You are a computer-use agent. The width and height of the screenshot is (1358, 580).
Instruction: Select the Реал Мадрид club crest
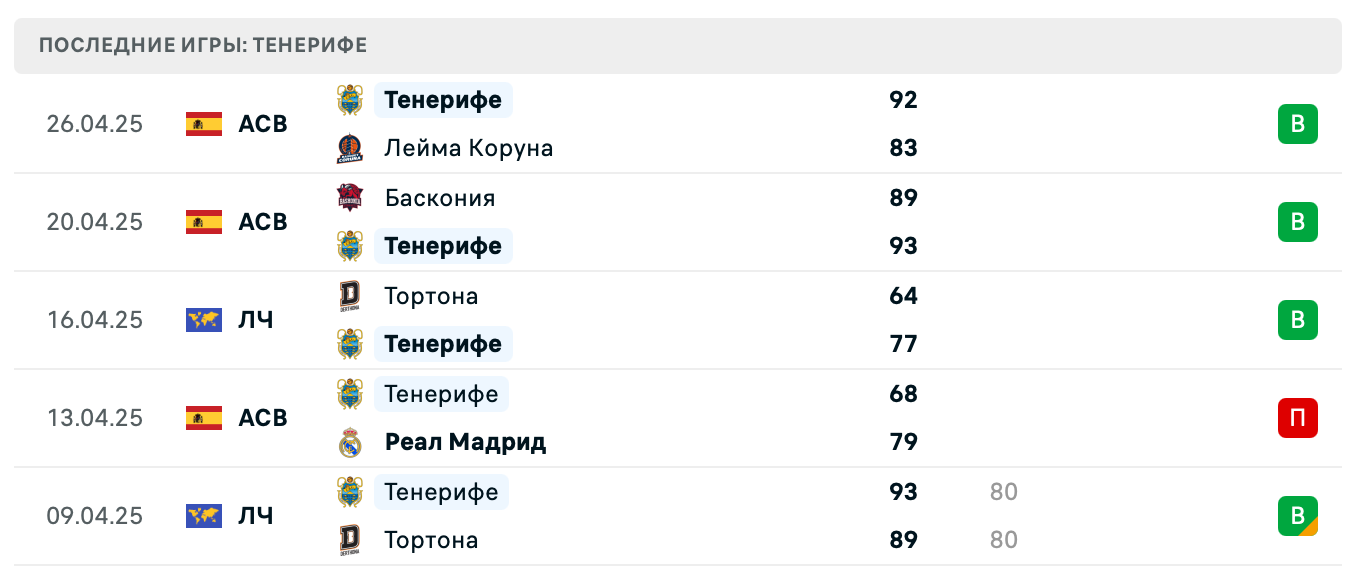(x=352, y=442)
